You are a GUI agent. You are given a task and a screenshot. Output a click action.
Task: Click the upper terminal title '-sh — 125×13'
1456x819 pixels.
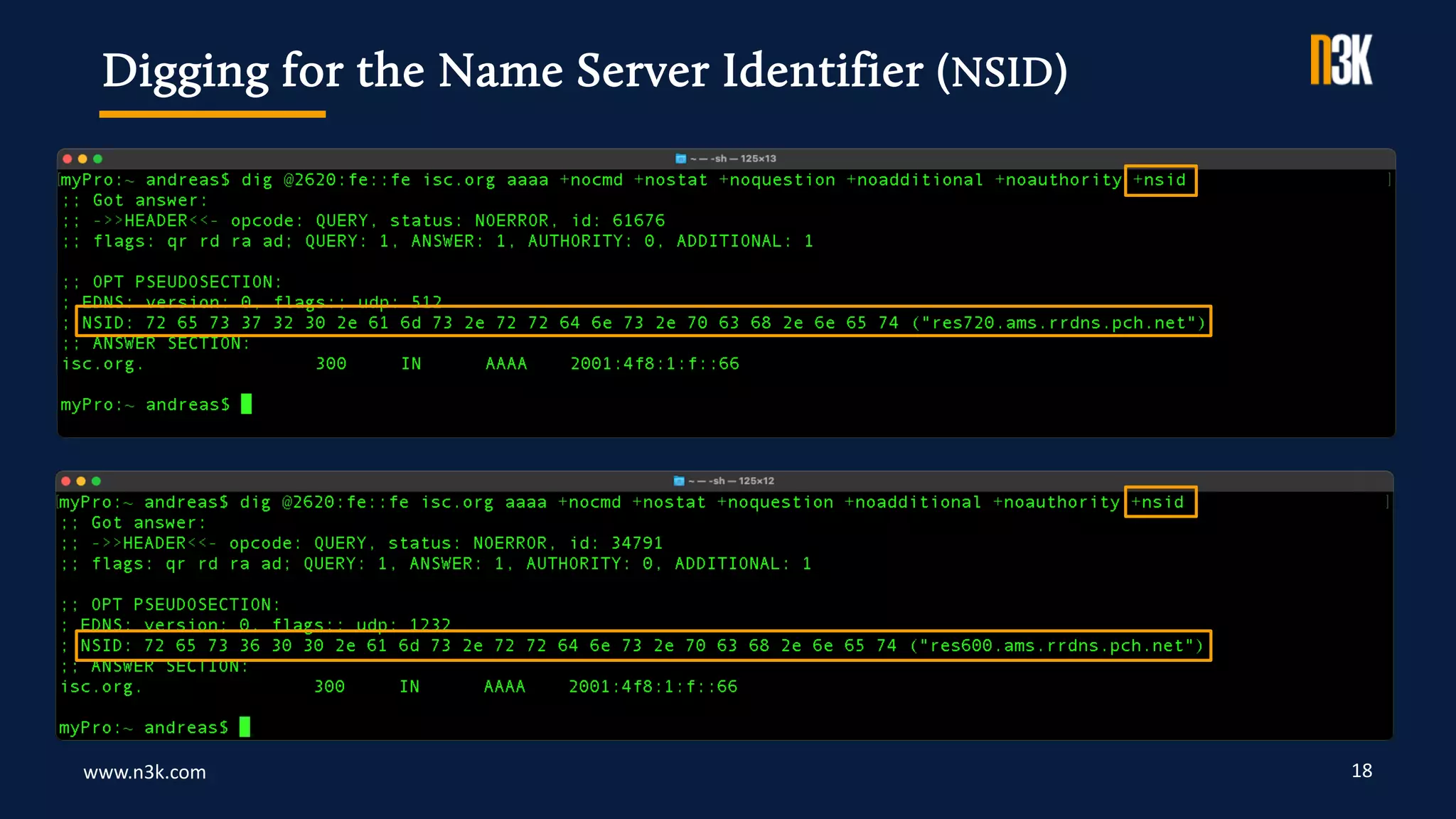pos(743,159)
